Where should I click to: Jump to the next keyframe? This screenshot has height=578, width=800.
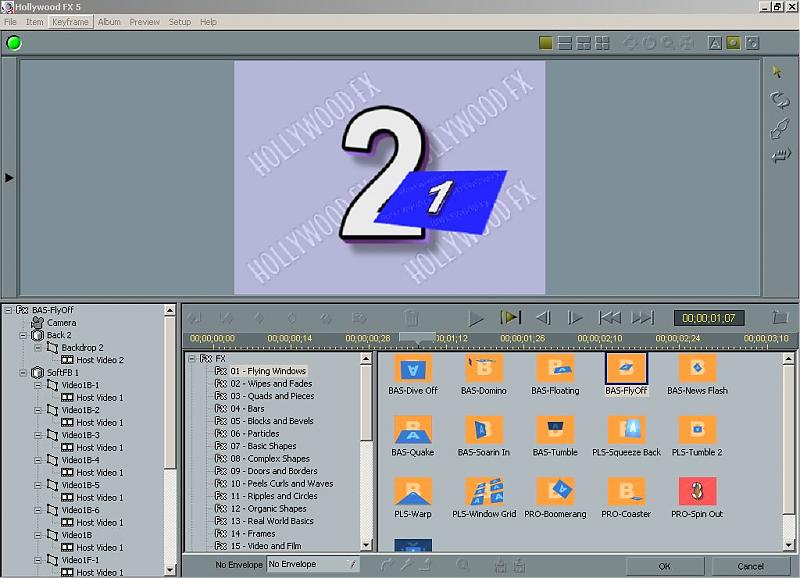pos(642,318)
